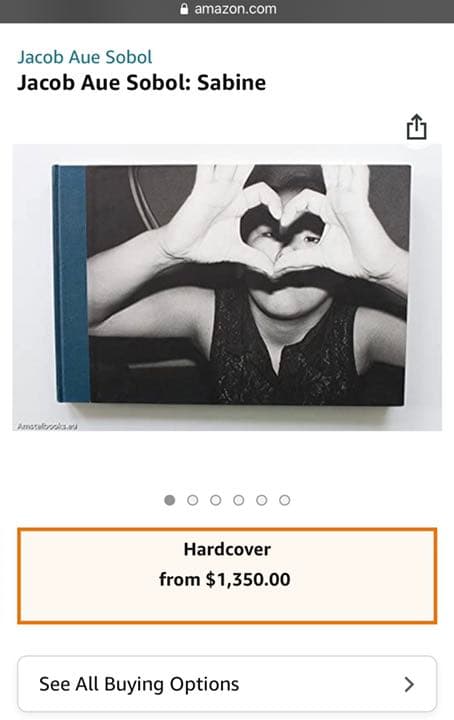Screen dimensions: 454x720
Task: Jump to the third image carousel dot
Action: (216, 500)
